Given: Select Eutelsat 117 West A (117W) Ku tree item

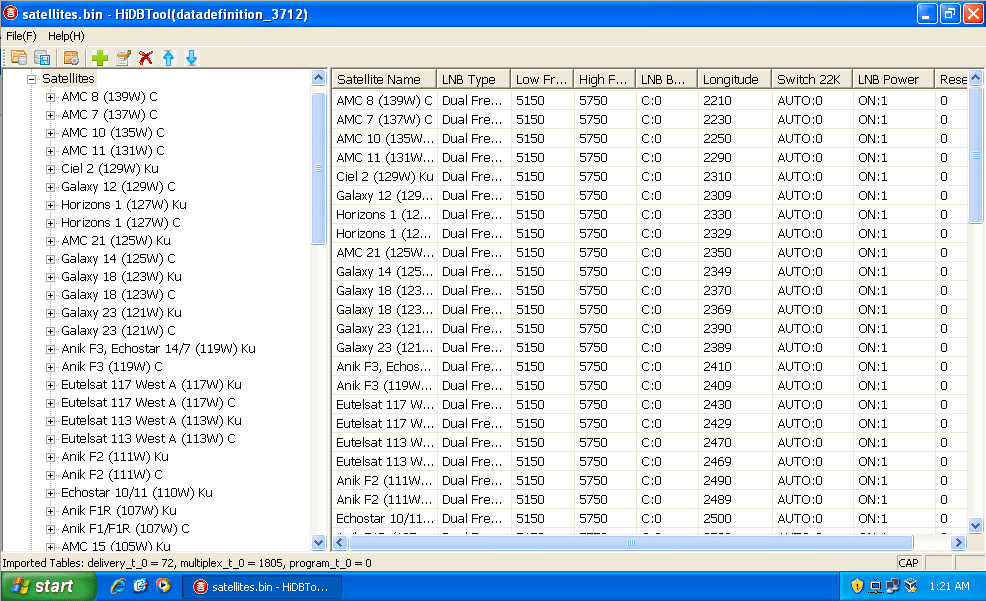Looking at the screenshot, I should point(152,385).
